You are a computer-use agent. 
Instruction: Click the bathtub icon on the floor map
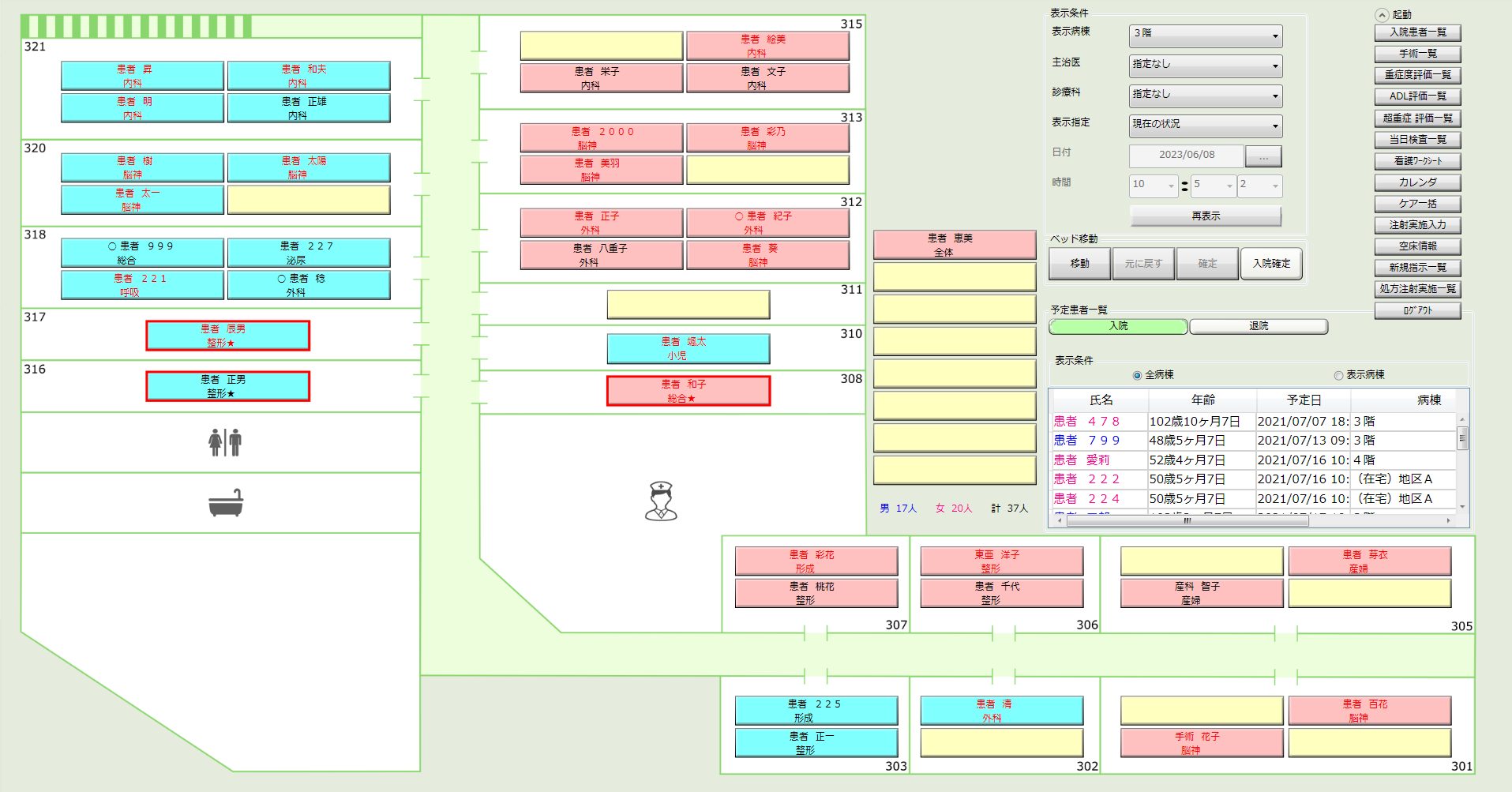pos(226,503)
